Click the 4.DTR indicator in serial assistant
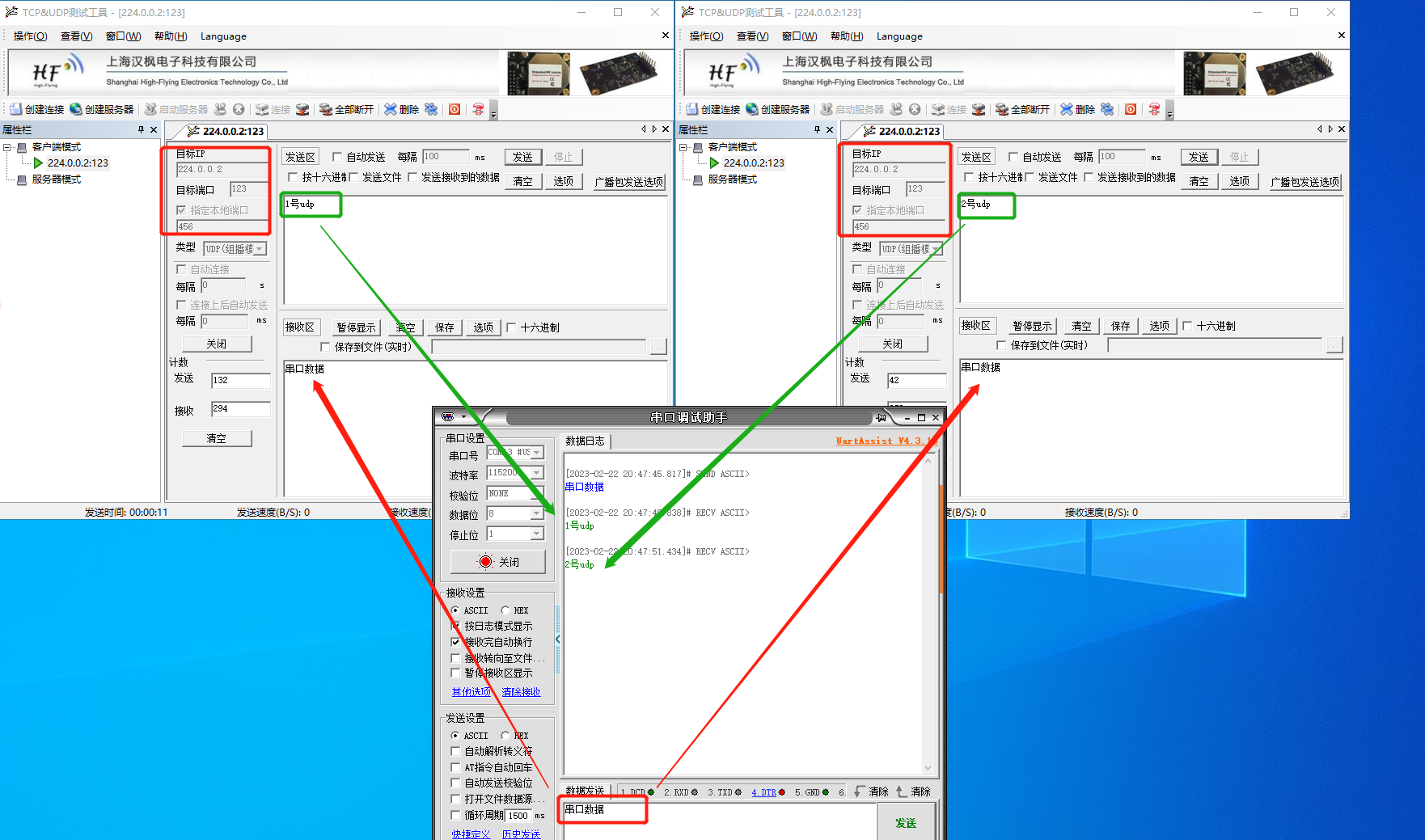The image size is (1425, 840). click(x=768, y=792)
